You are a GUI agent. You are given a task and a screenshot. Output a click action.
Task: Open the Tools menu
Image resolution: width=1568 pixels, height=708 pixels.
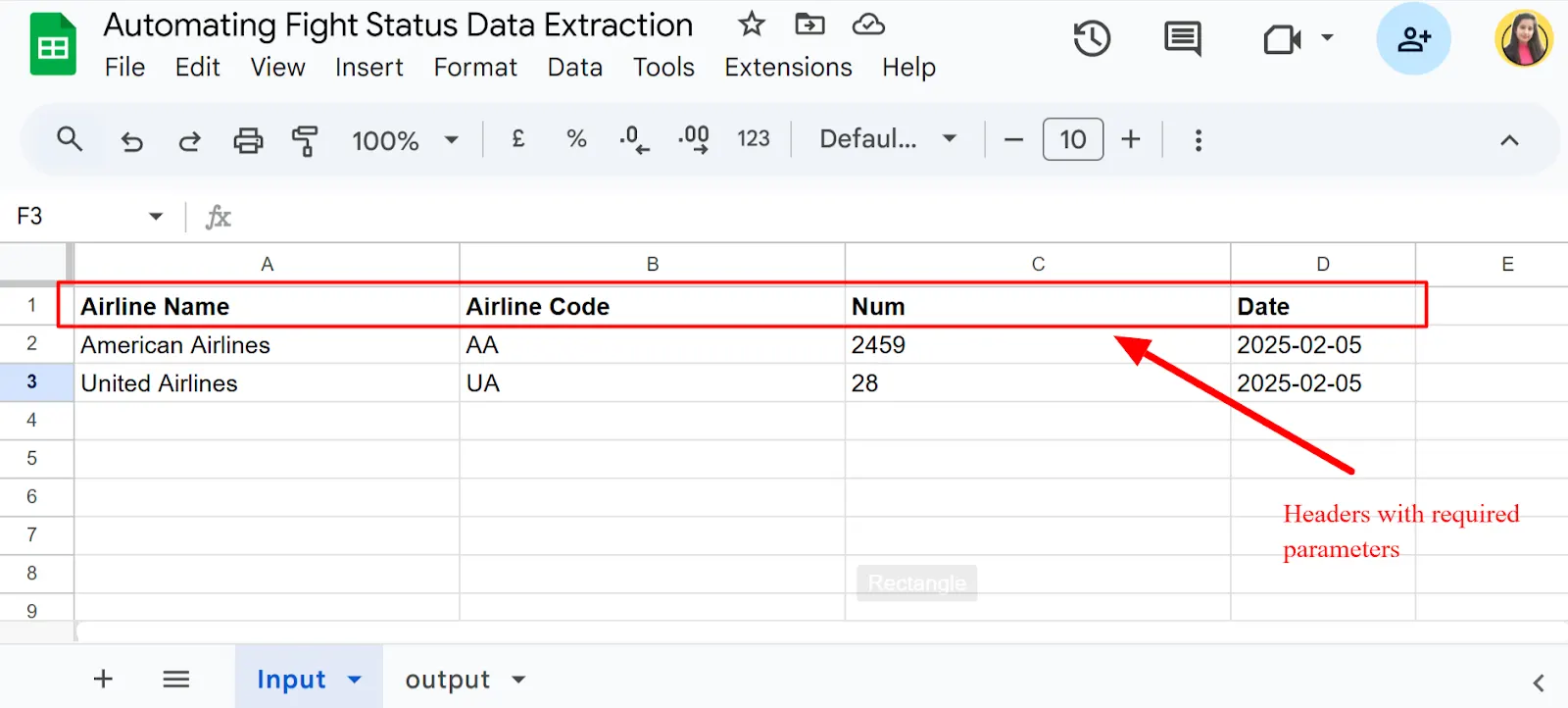(663, 67)
